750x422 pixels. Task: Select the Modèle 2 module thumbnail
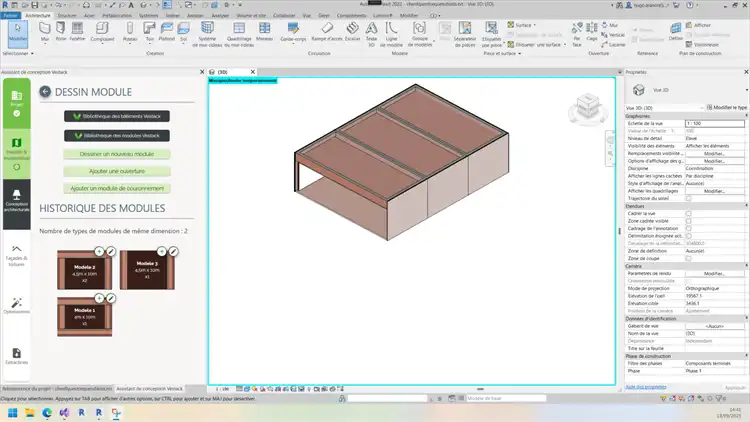(85, 270)
